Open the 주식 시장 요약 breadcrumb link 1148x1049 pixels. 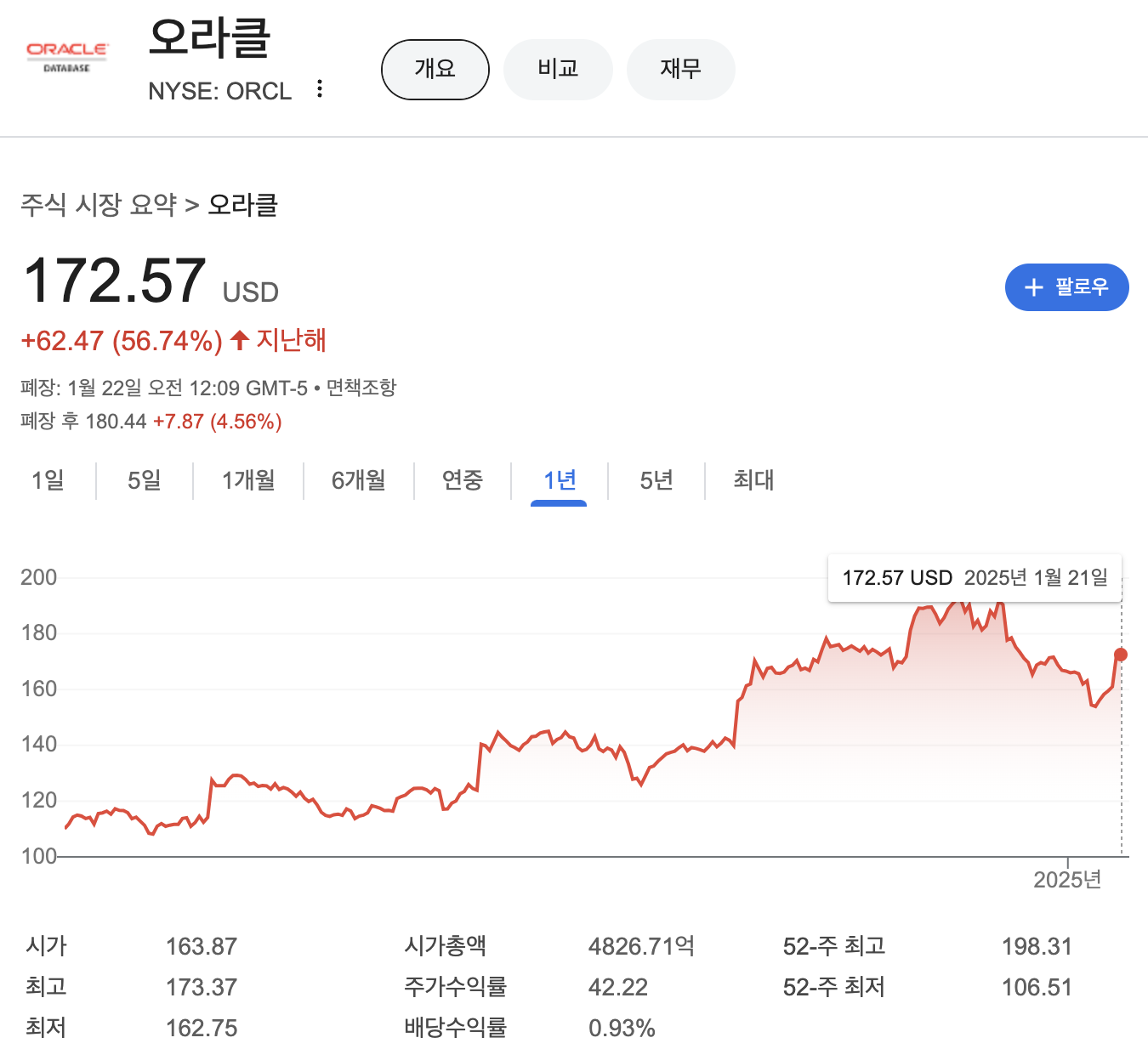(x=99, y=205)
